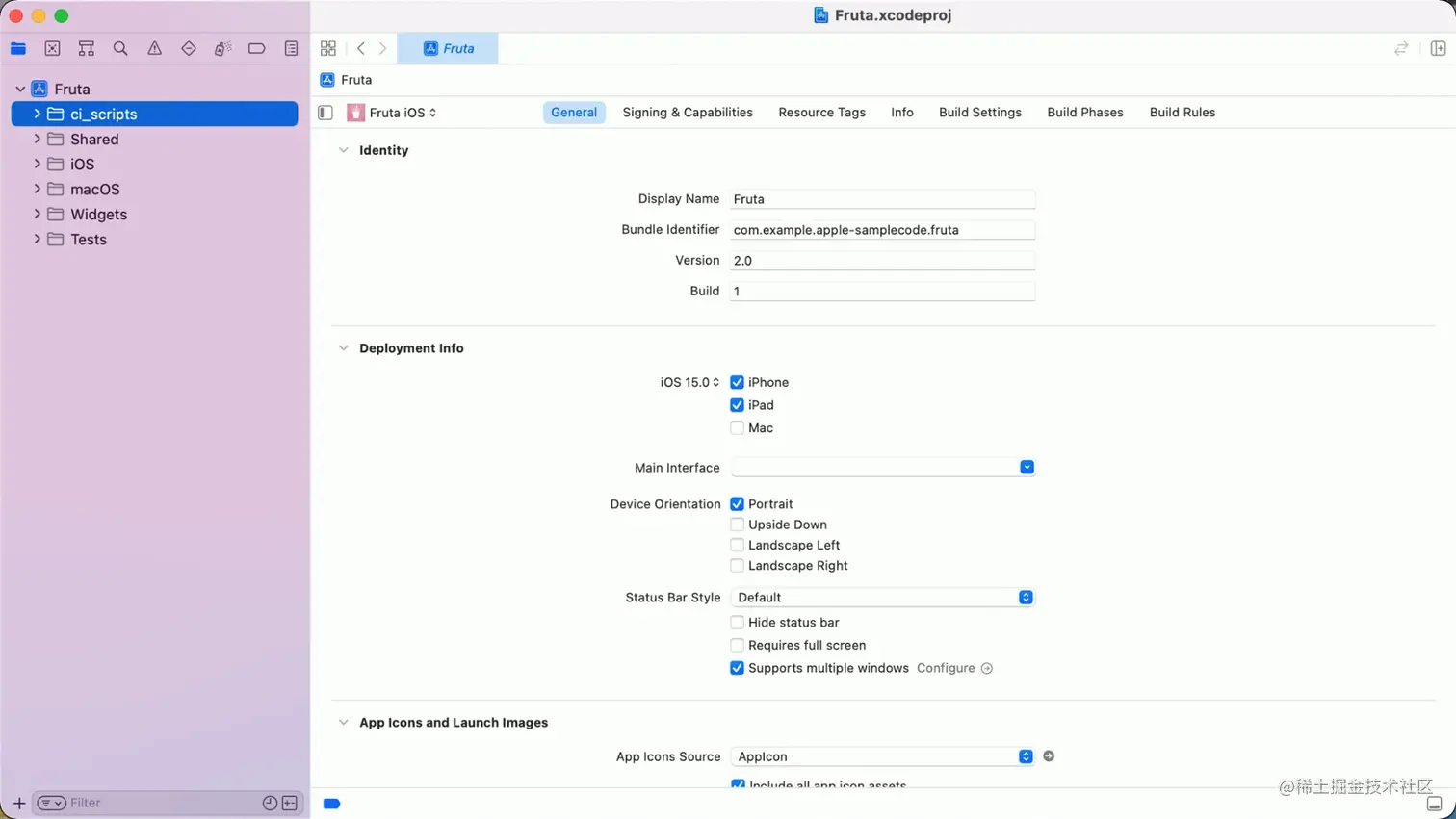This screenshot has width=1456, height=819.
Task: Open the Fruta iOS target selector
Action: click(x=392, y=113)
